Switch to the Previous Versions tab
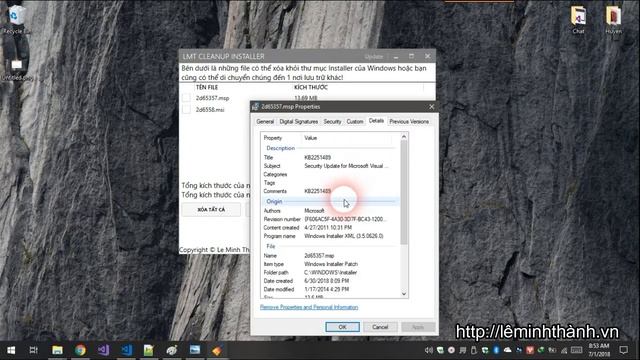 pos(409,122)
